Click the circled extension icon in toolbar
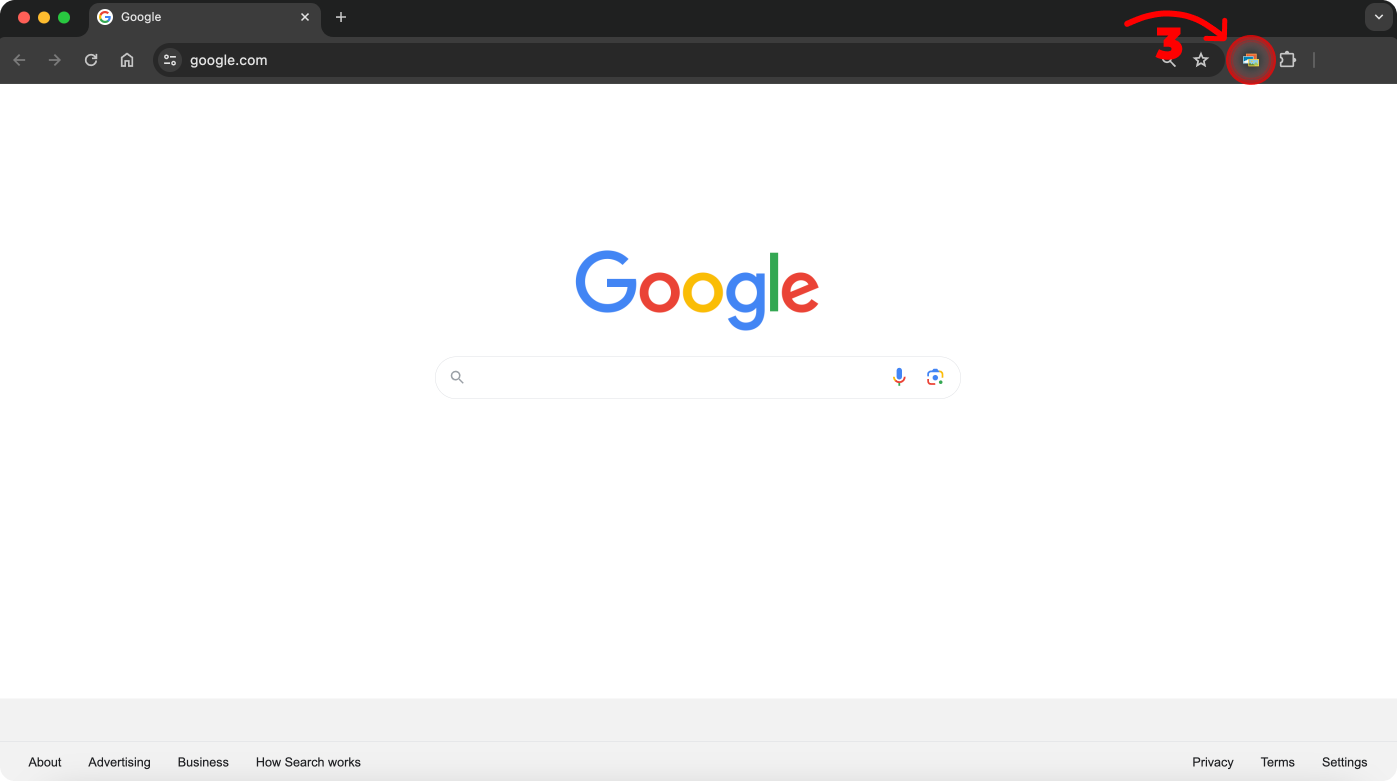1397x781 pixels. (x=1251, y=60)
